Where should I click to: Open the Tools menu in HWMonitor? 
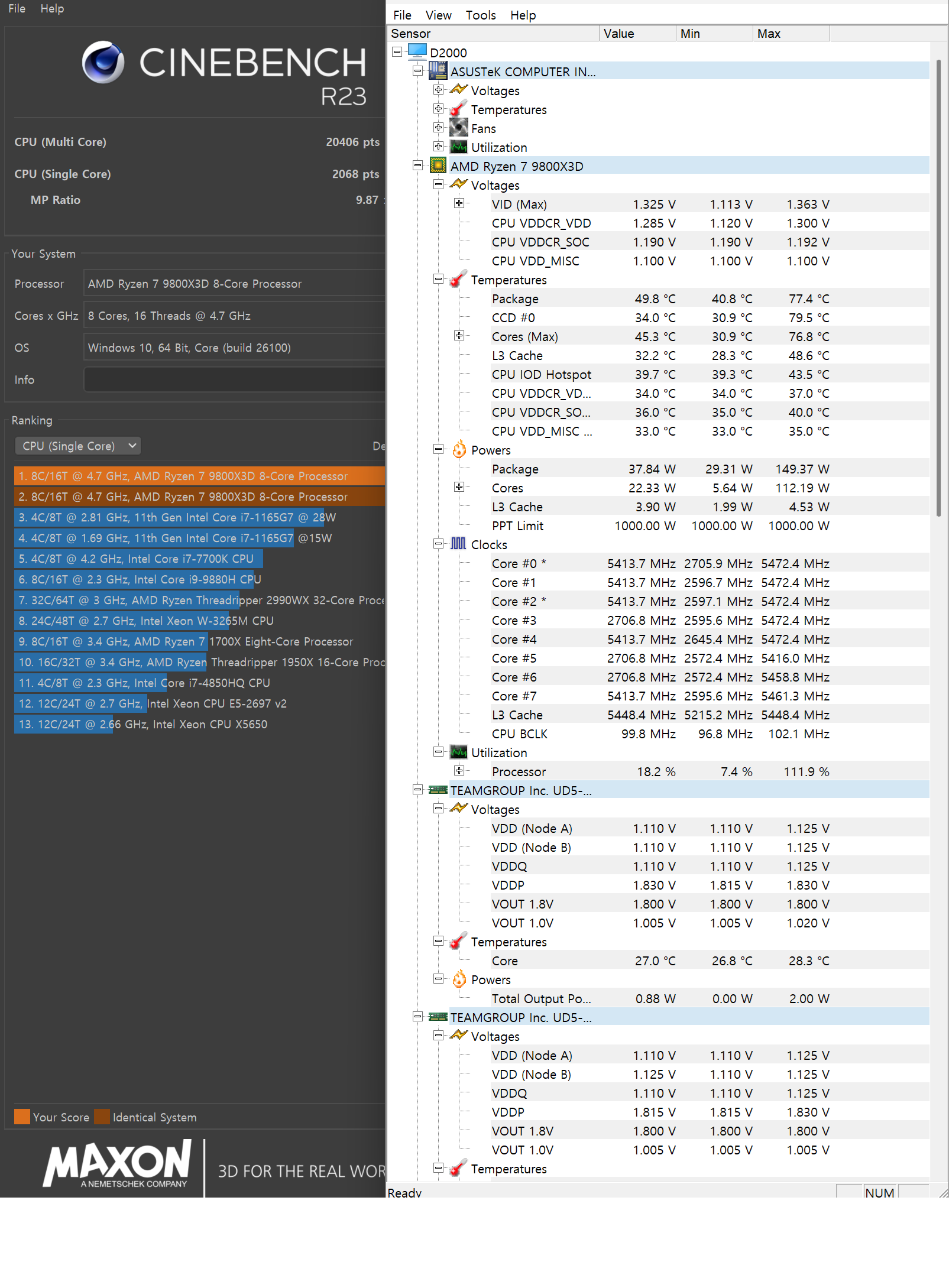480,15
